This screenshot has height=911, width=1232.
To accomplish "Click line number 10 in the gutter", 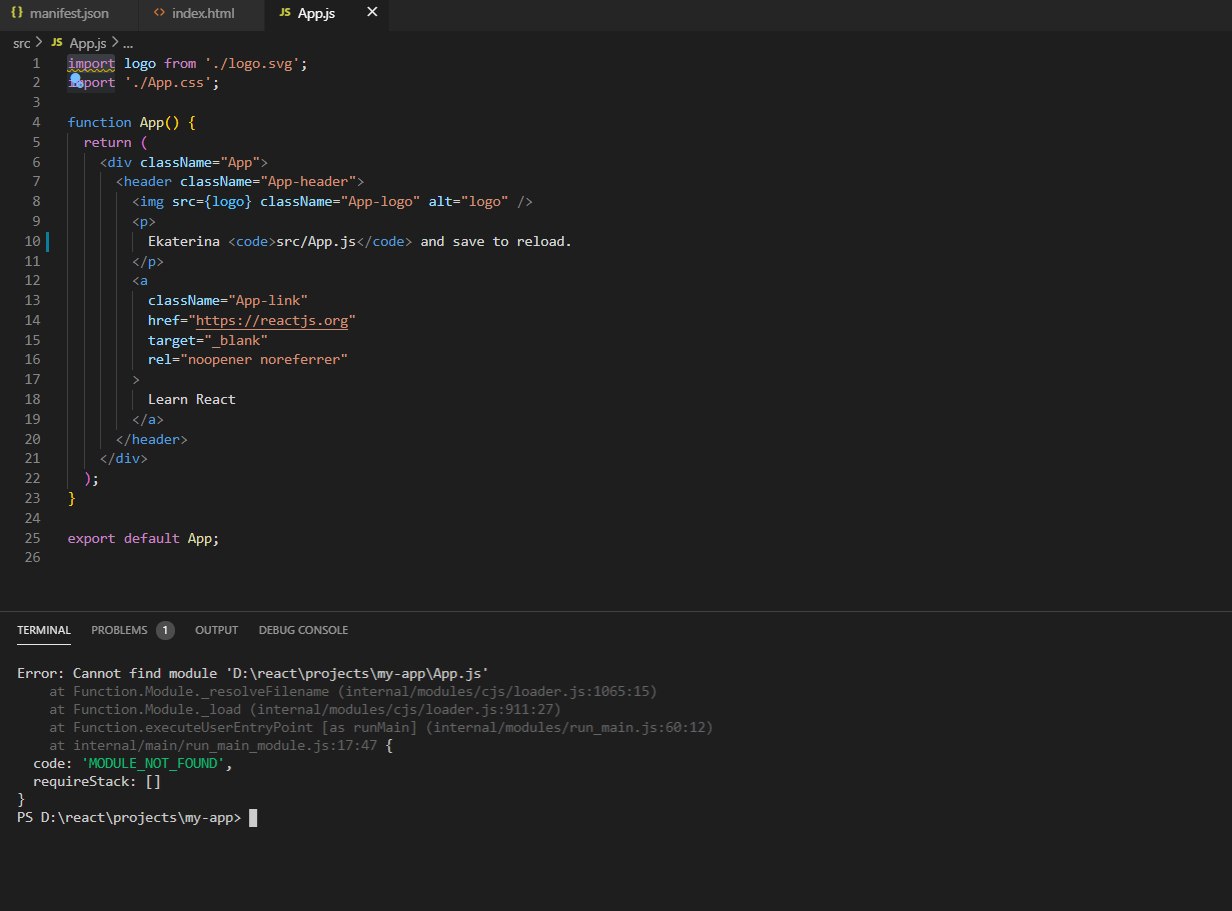I will point(32,241).
